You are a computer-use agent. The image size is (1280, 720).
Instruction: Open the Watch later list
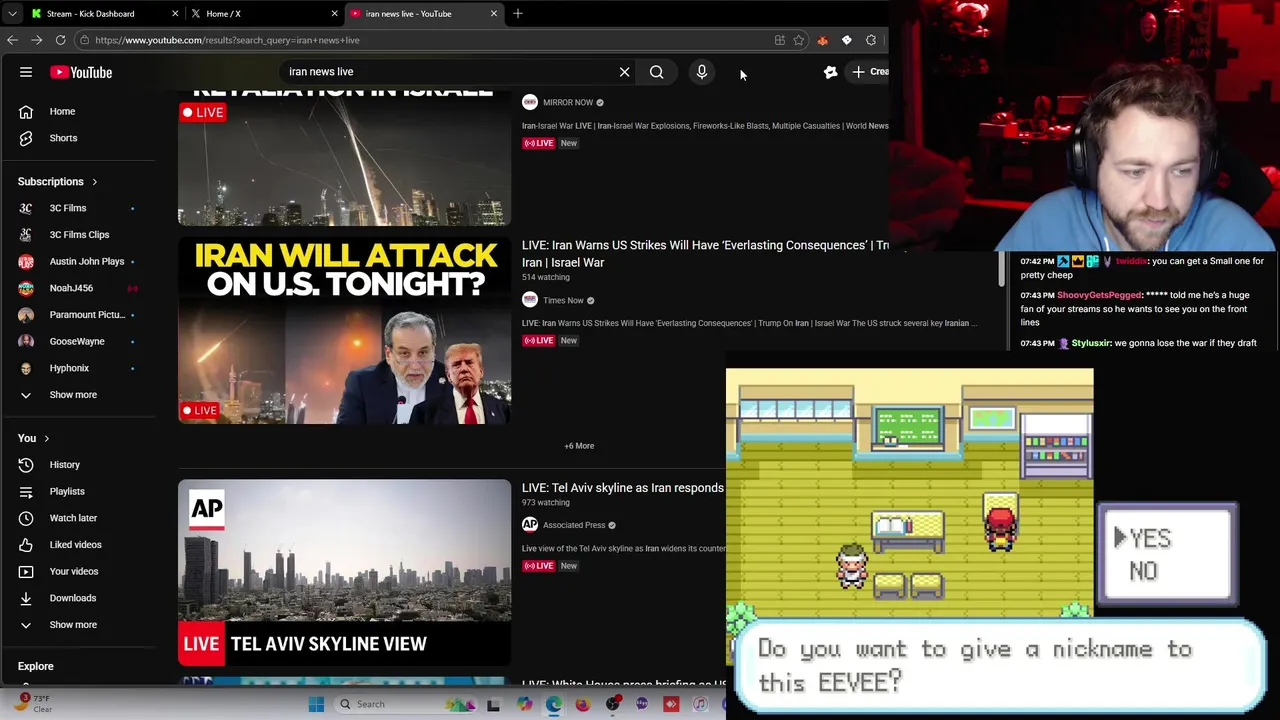(x=73, y=518)
